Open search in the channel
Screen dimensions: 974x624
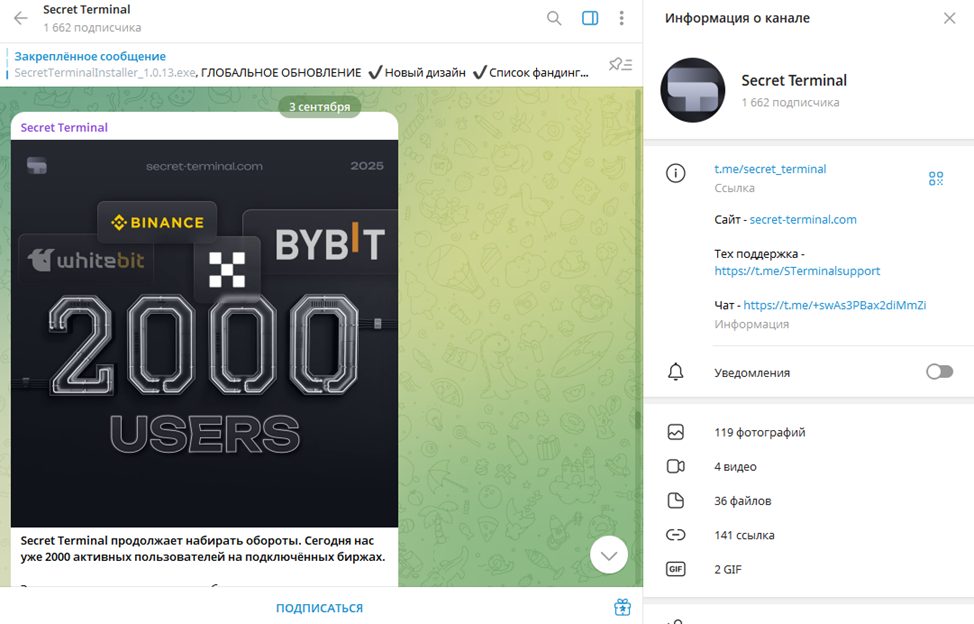(553, 18)
